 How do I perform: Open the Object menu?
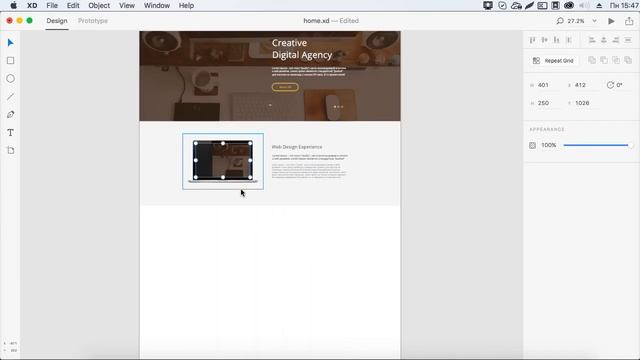click(99, 6)
